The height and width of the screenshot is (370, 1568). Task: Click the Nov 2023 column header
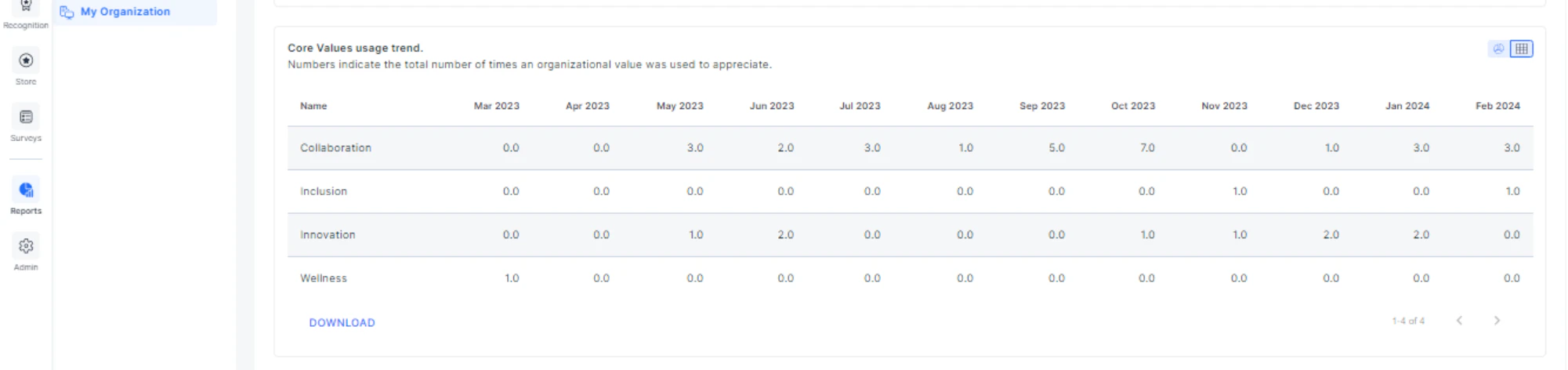click(x=1224, y=106)
